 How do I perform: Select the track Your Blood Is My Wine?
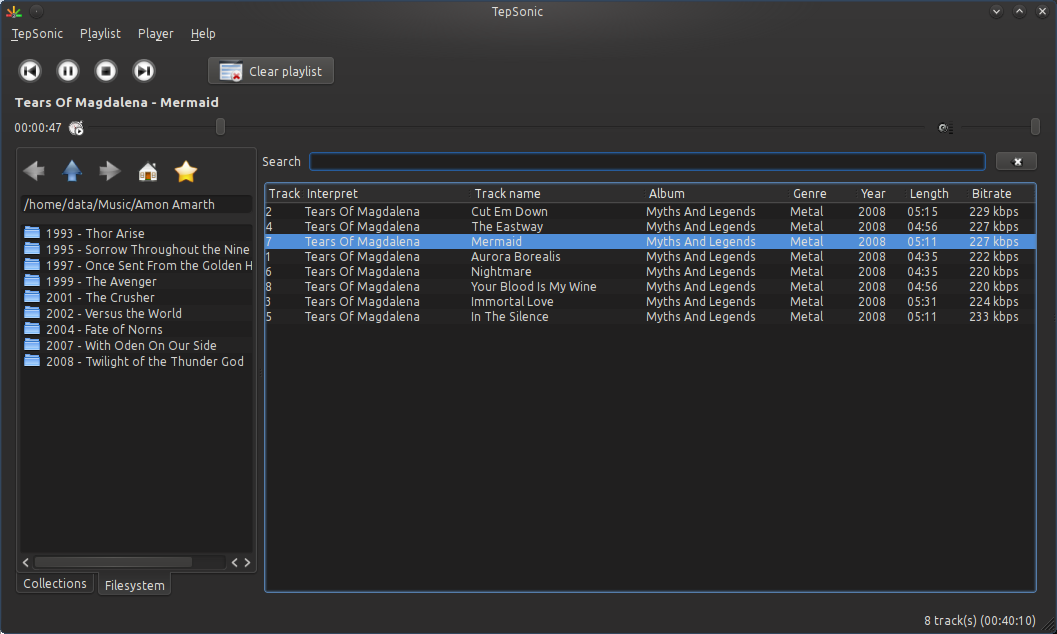point(651,286)
